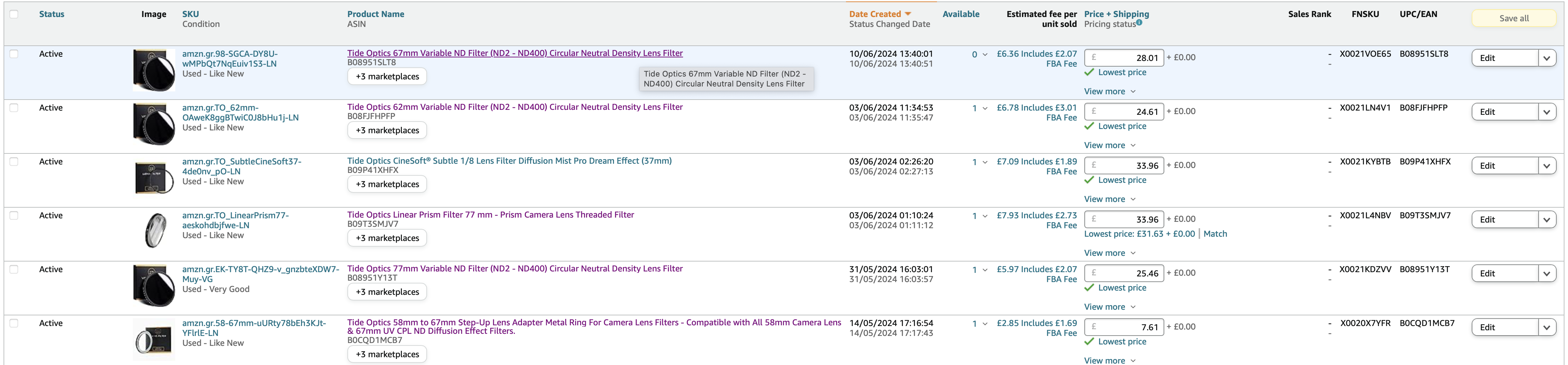Select checkbox for the Linear Prism Filter row

14,216
